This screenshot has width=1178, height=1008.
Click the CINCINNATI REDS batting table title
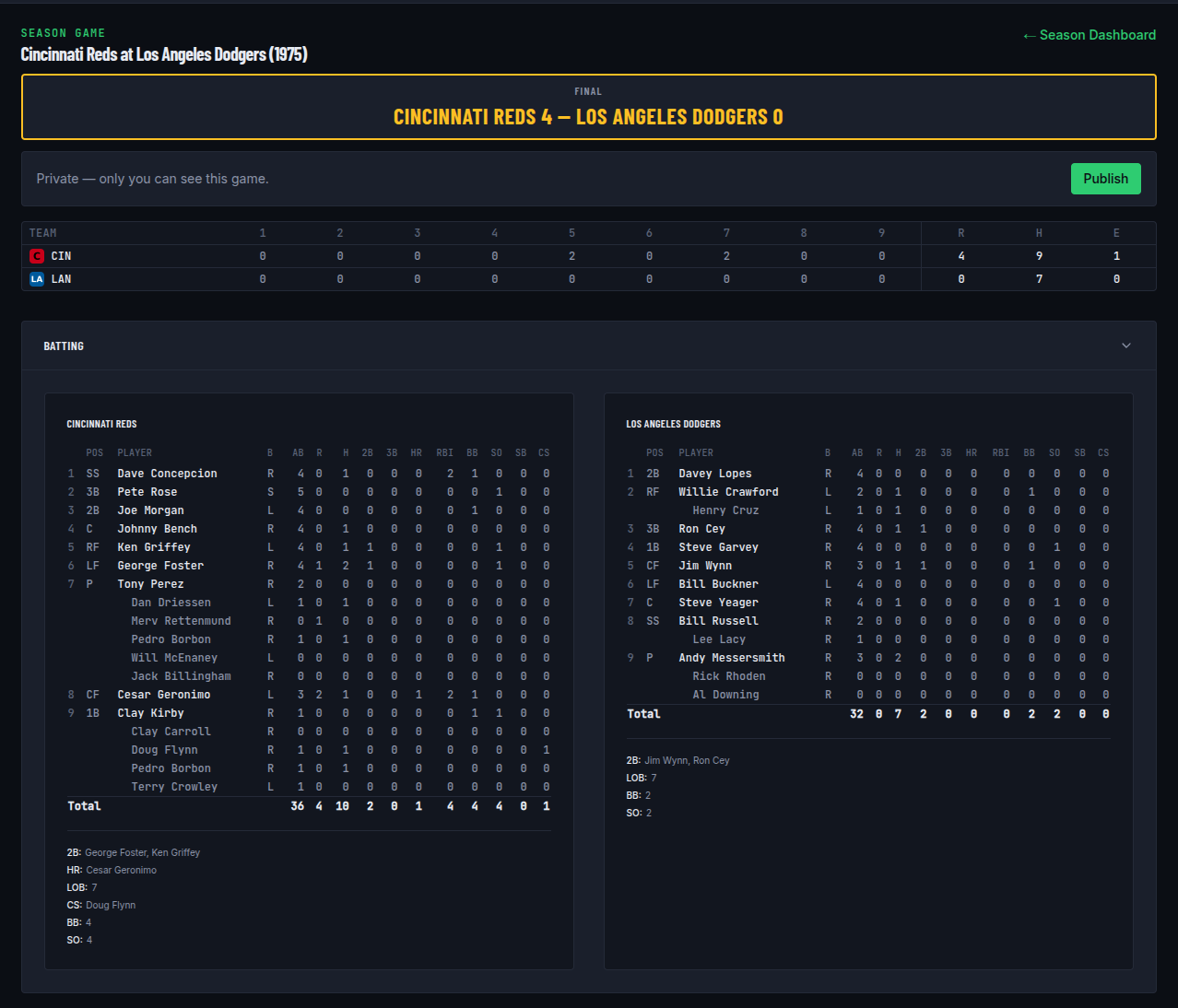pyautogui.click(x=101, y=424)
